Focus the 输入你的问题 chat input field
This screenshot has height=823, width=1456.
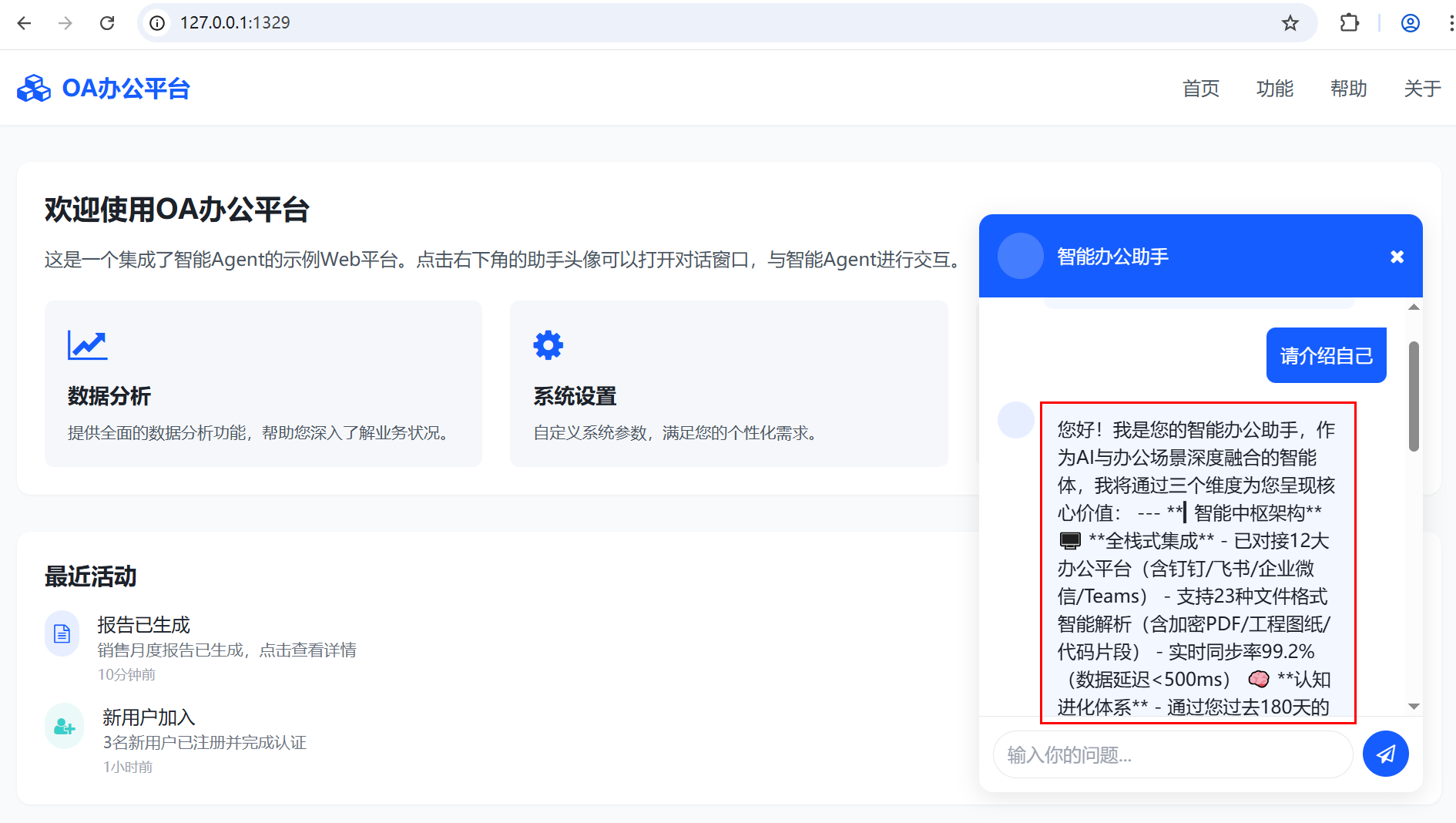tap(1173, 754)
